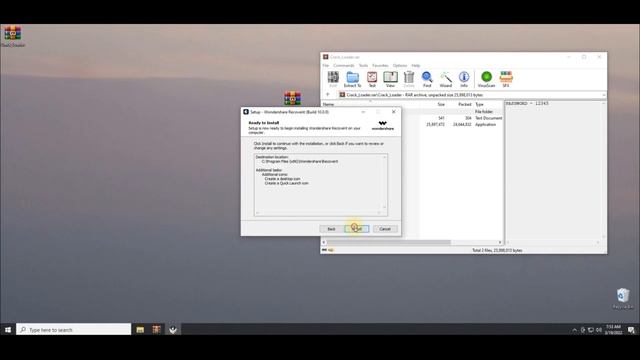Click the Install button in setup
The image size is (640, 360).
(x=357, y=229)
